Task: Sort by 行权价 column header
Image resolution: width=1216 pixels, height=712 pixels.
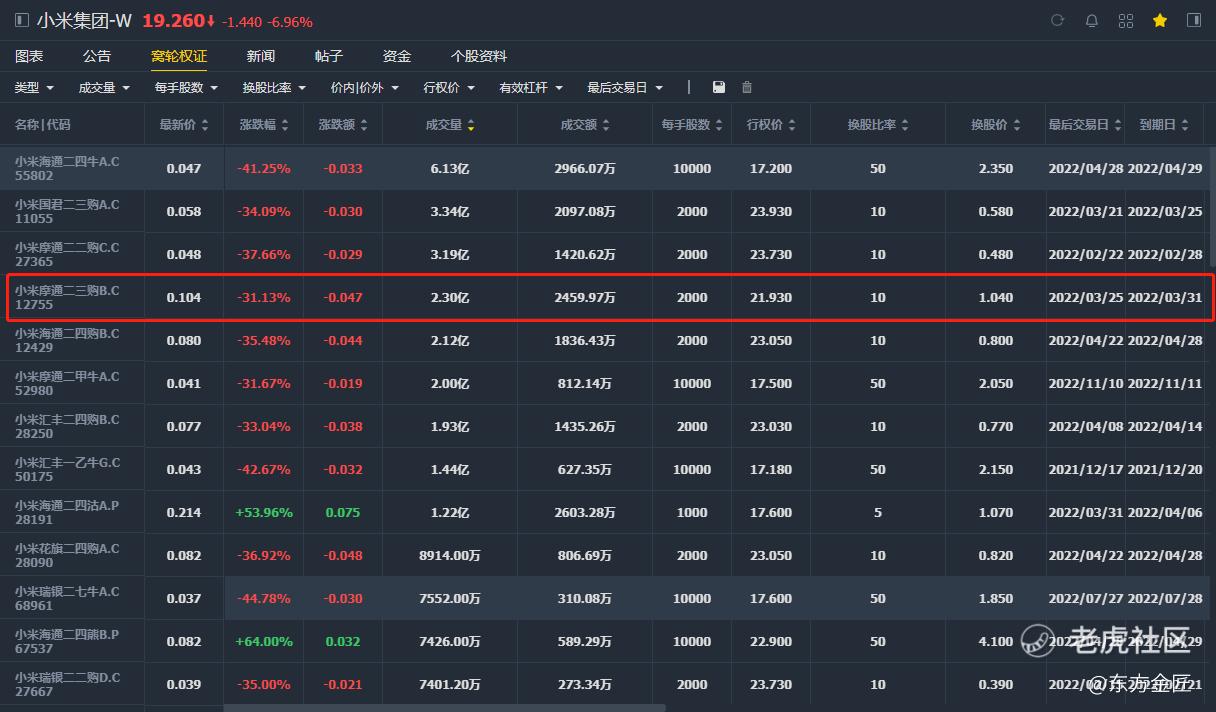Action: [x=771, y=125]
